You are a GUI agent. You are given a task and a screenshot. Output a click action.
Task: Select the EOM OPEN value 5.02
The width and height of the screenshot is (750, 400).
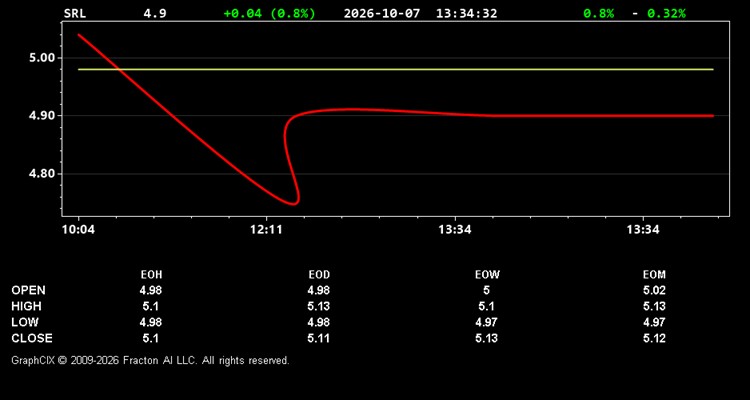(x=654, y=290)
